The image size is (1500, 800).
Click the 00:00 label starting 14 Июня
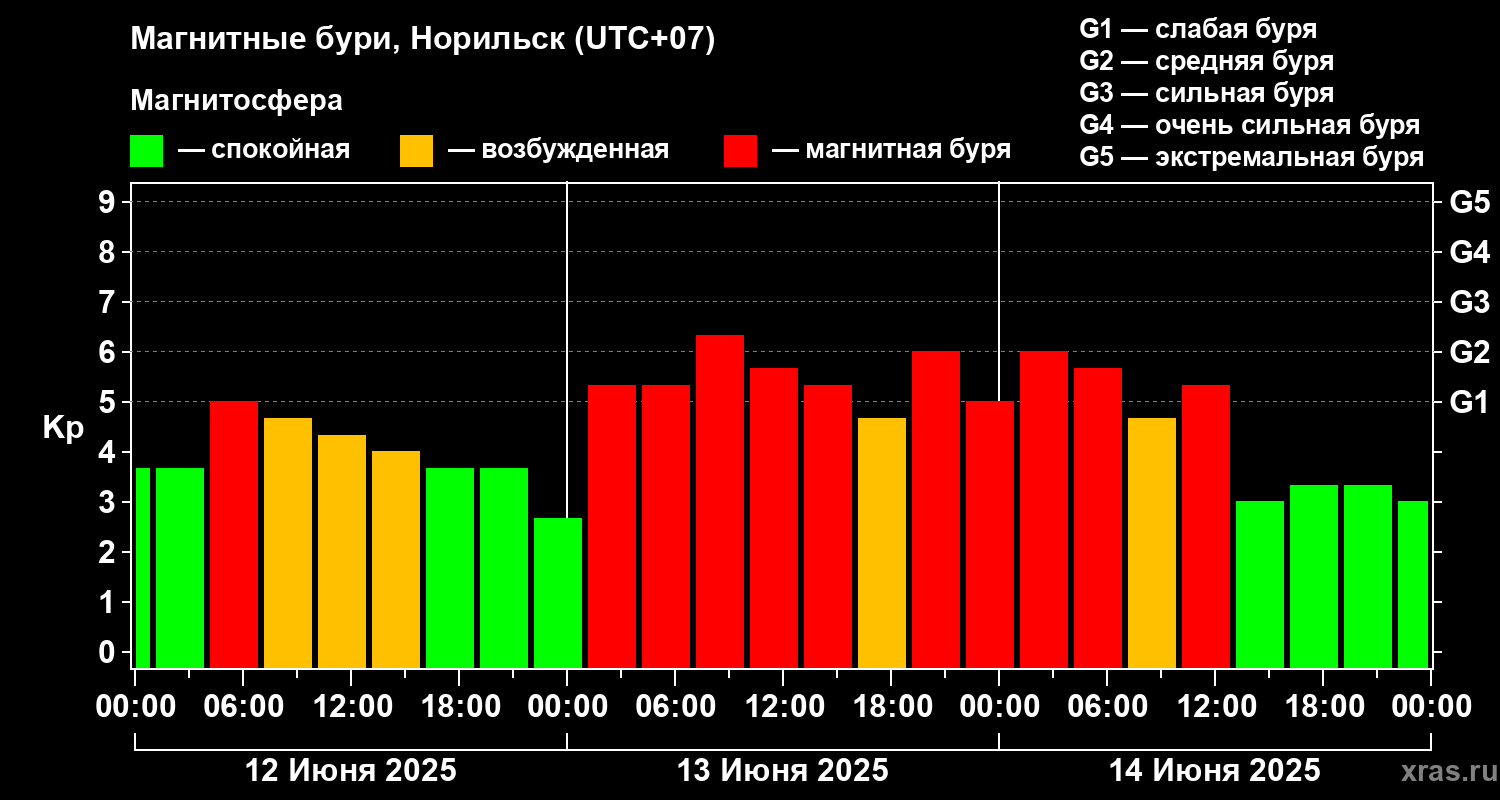pos(999,706)
